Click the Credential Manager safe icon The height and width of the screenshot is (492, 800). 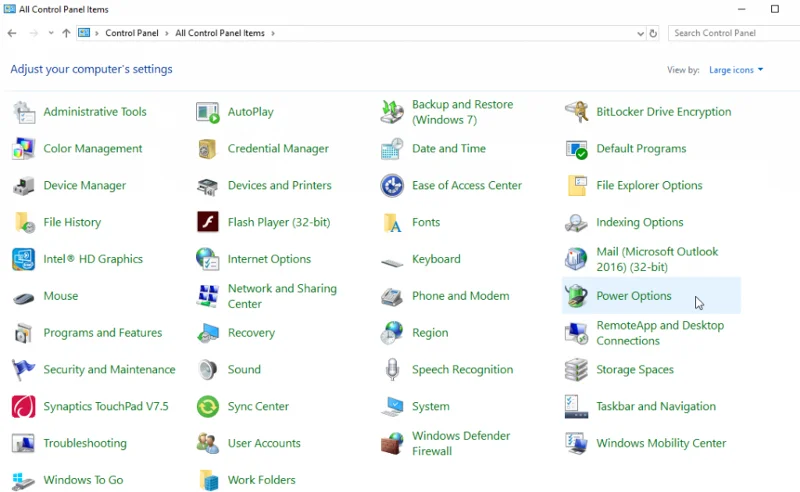[x=208, y=149]
